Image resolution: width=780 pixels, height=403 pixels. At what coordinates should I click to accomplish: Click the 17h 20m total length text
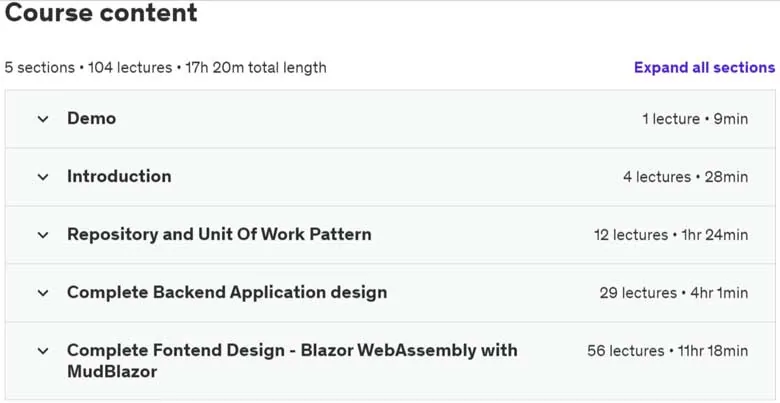(256, 67)
